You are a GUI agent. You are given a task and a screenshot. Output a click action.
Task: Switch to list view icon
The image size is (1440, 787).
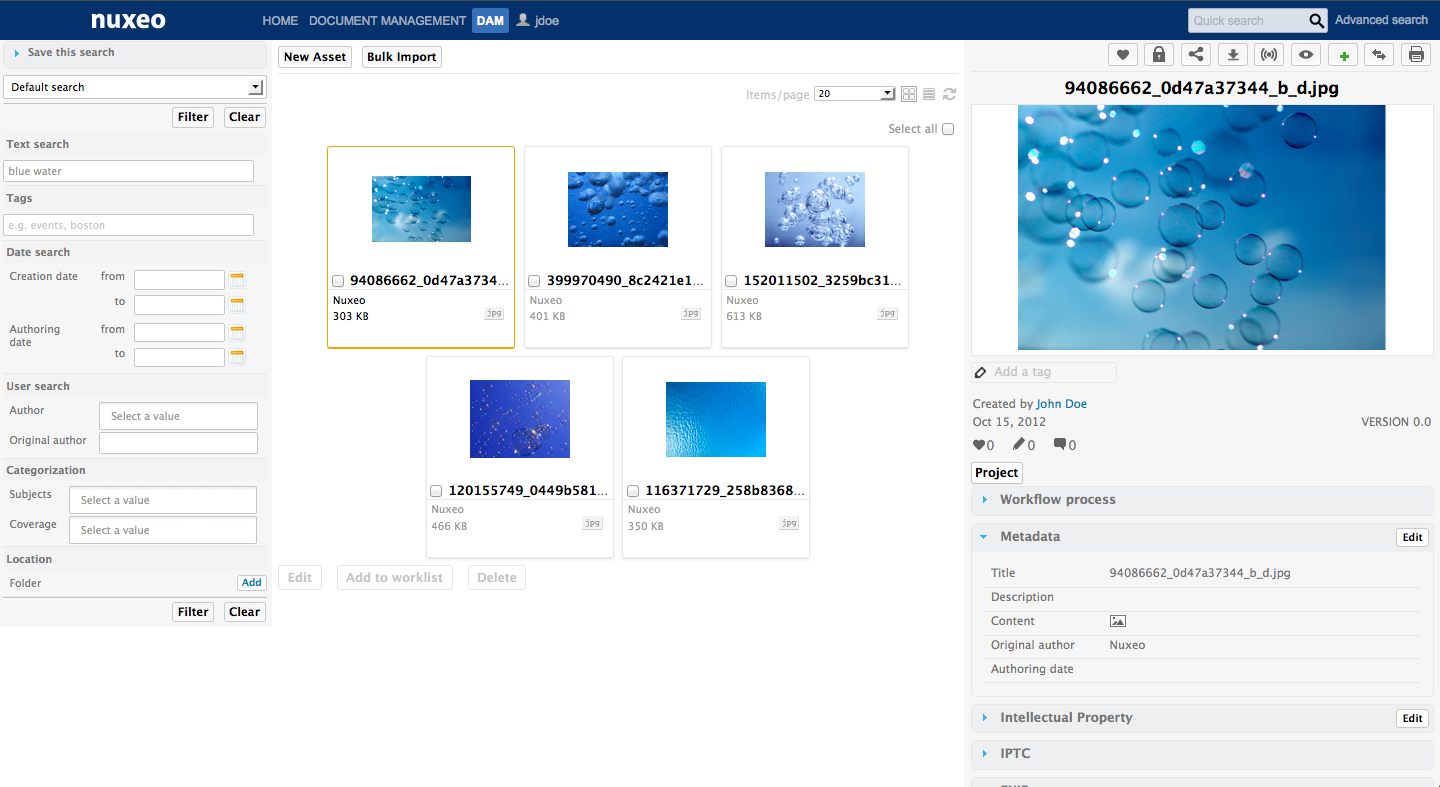929,94
